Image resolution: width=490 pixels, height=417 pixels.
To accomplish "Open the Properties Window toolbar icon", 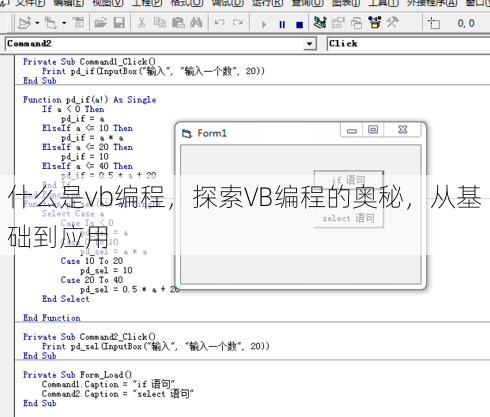I will pos(338,23).
